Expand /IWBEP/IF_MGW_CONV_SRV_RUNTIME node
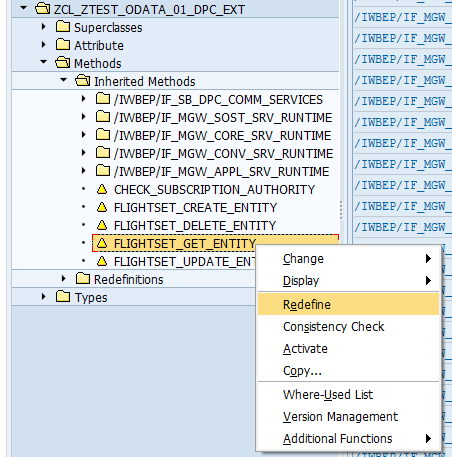The height and width of the screenshot is (457, 452). point(83,152)
